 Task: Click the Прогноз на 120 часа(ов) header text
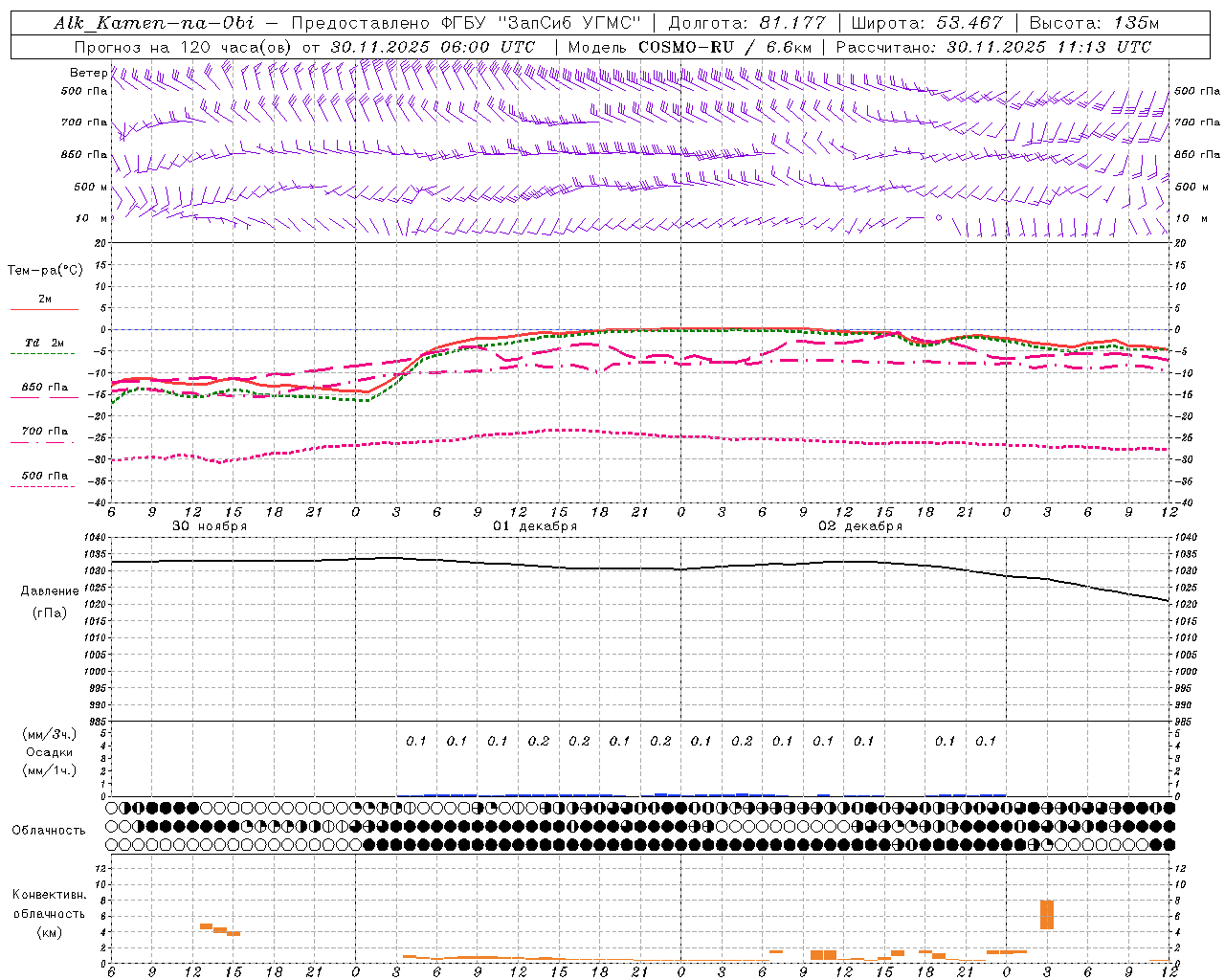point(185,47)
